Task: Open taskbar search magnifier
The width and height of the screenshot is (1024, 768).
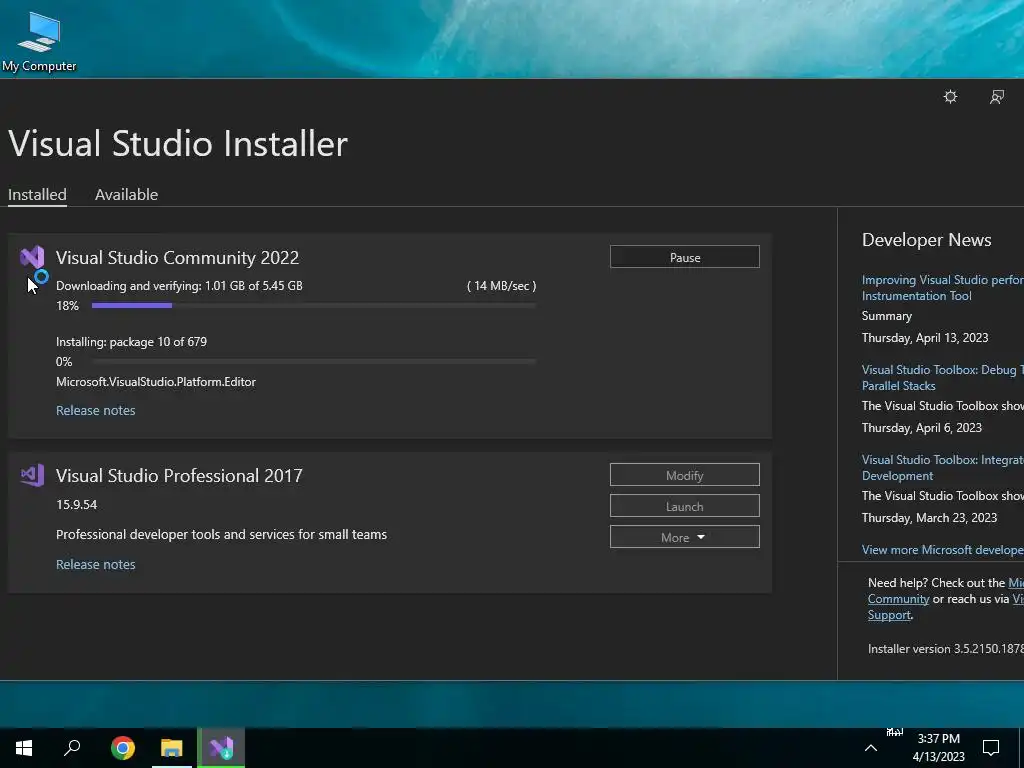Action: click(72, 748)
